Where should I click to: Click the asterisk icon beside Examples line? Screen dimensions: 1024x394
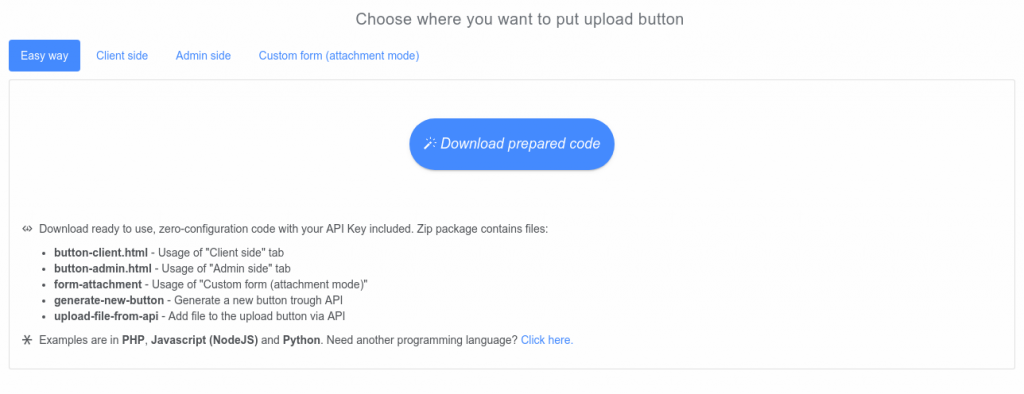(x=27, y=340)
